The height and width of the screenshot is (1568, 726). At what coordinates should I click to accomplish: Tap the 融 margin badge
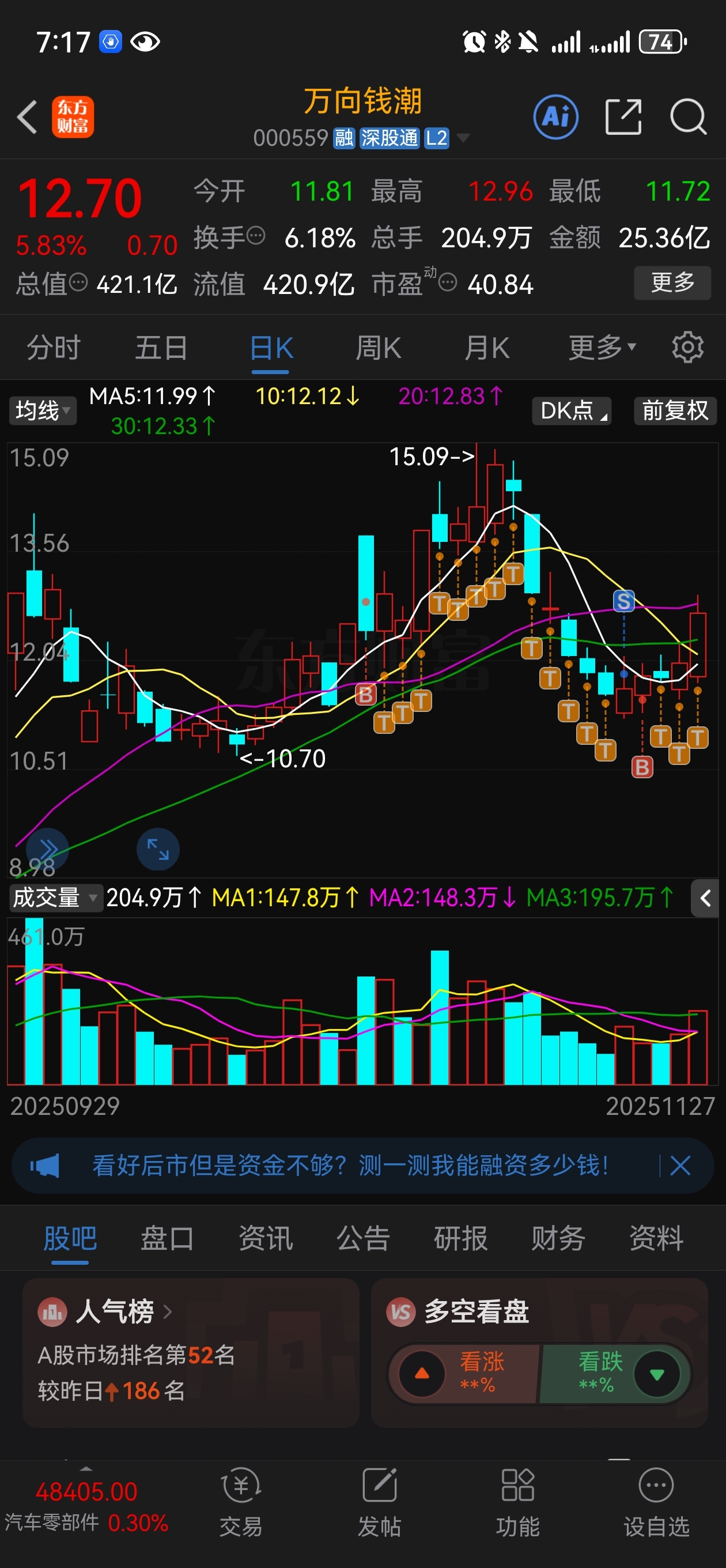click(x=344, y=138)
